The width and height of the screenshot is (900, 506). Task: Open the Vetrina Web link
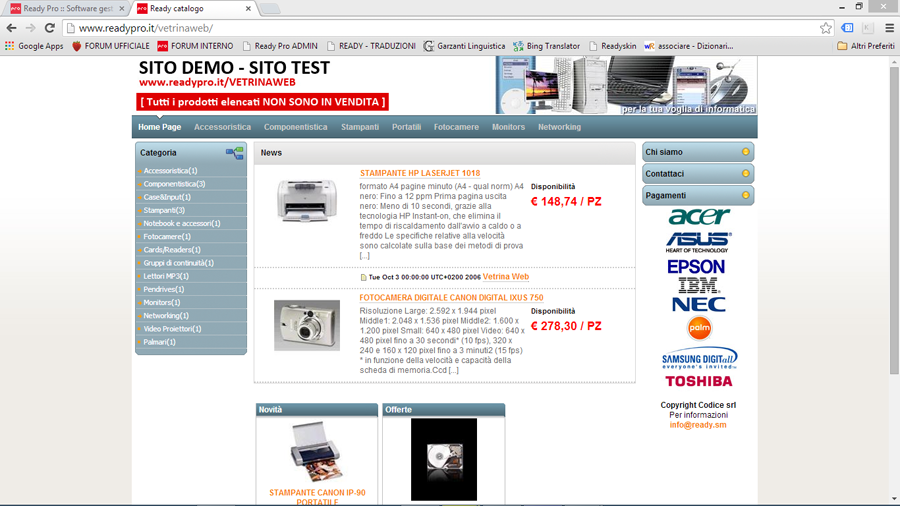pyautogui.click(x=506, y=277)
